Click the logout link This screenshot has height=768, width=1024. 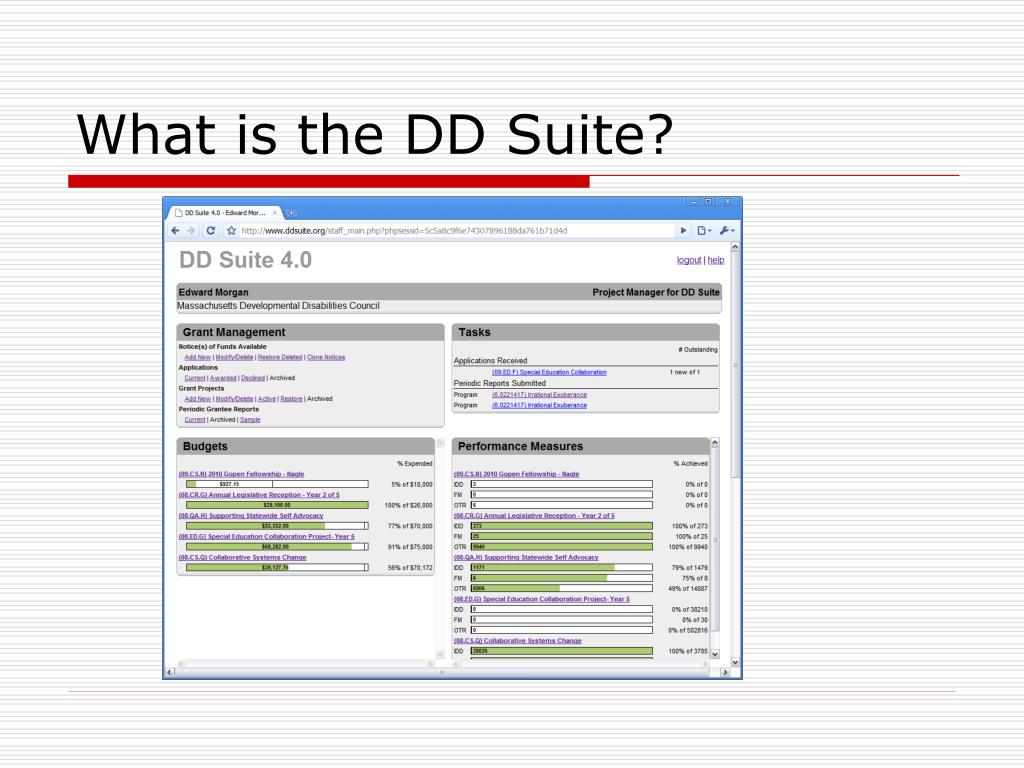pyautogui.click(x=689, y=260)
